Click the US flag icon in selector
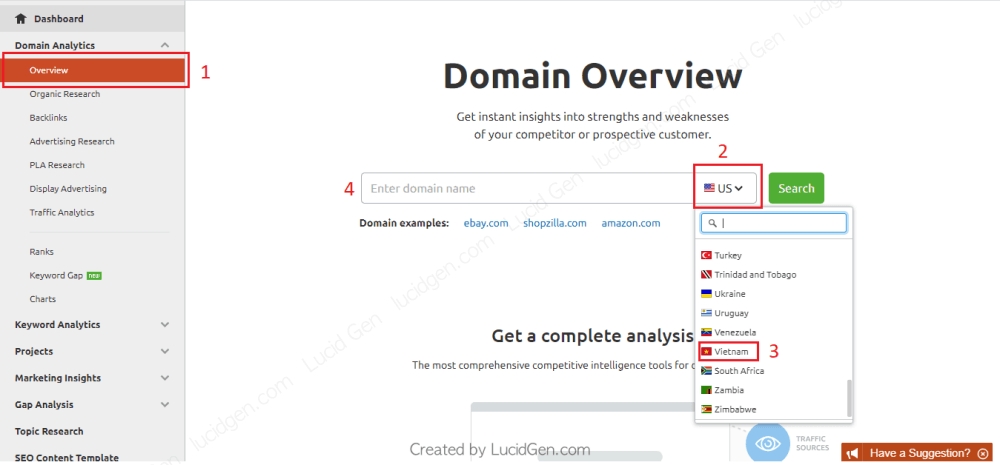Screen dimensions: 1000x465 coord(709,188)
